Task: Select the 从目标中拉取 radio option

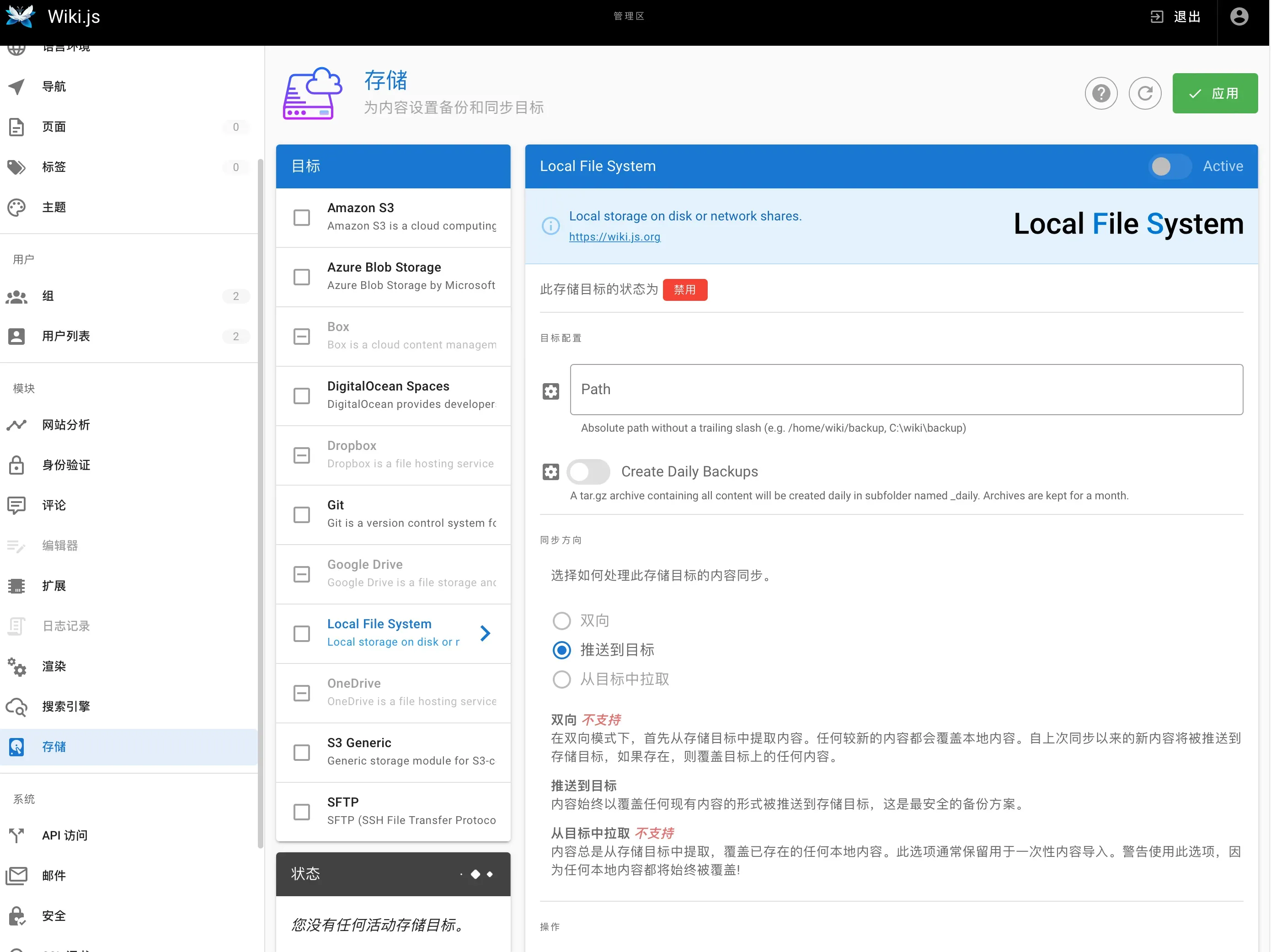Action: click(561, 679)
